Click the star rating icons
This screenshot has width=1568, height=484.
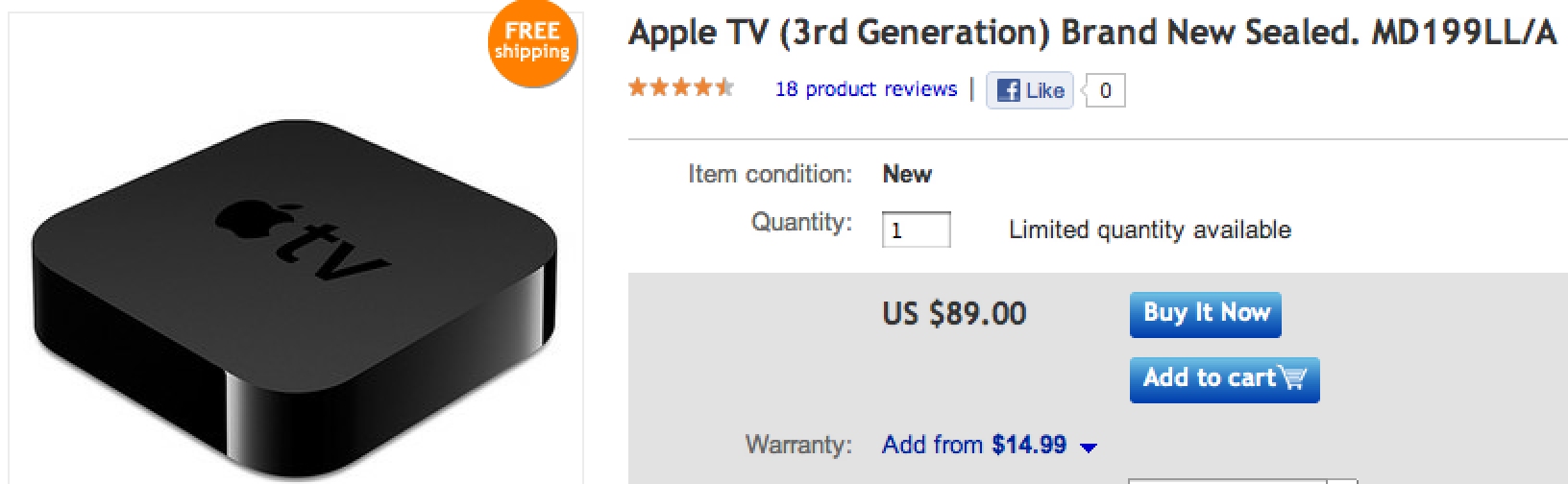pos(680,89)
